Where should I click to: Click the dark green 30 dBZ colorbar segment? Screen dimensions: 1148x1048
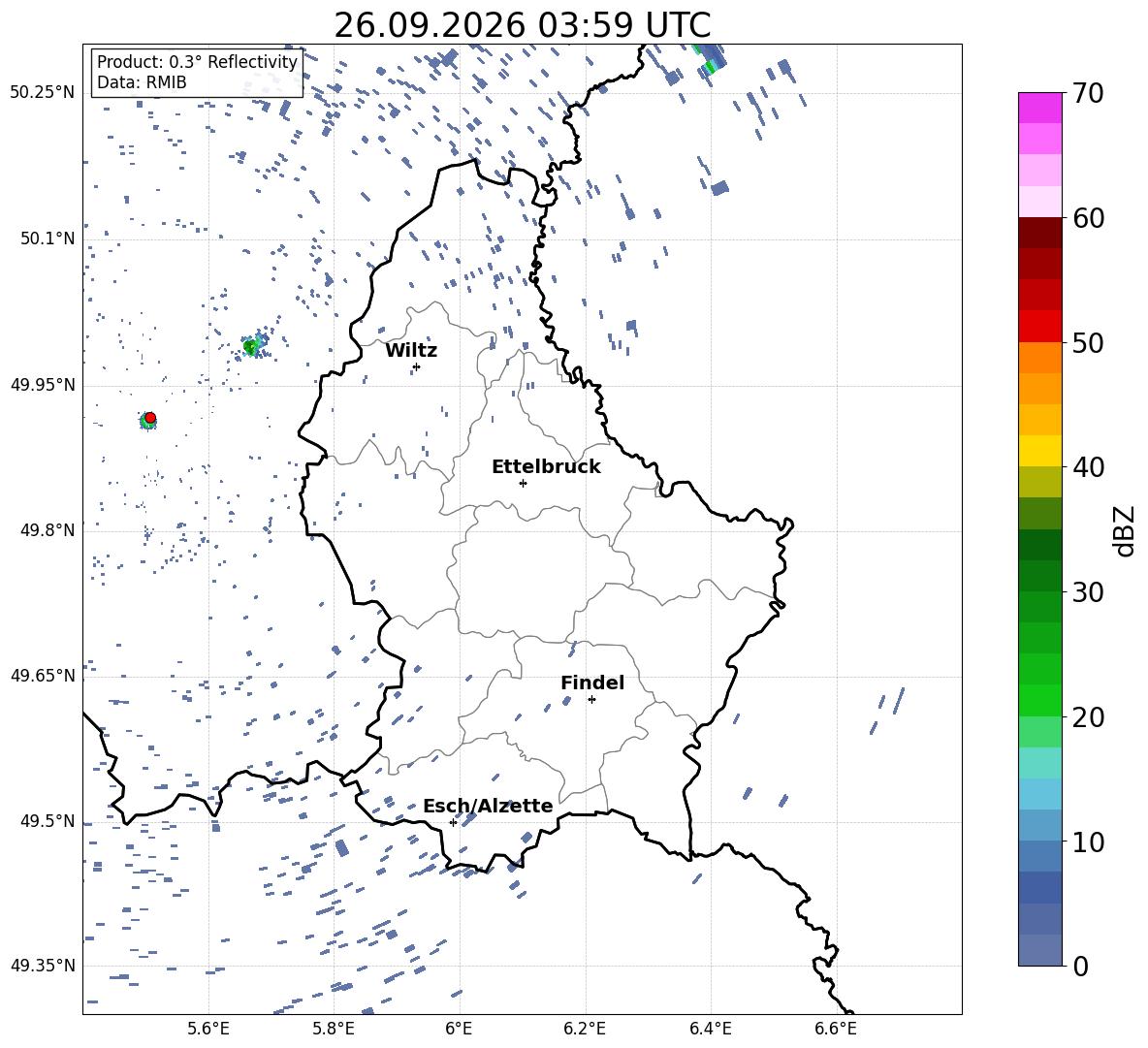tap(1039, 575)
